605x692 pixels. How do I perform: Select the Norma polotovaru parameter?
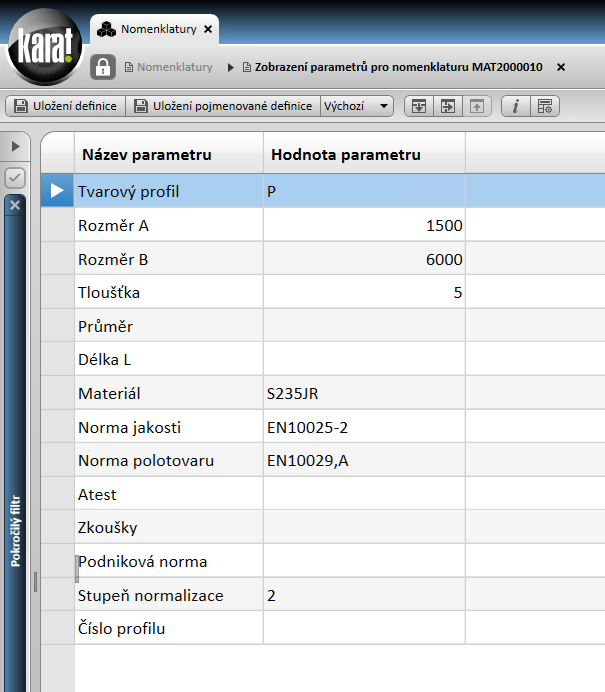tap(146, 461)
